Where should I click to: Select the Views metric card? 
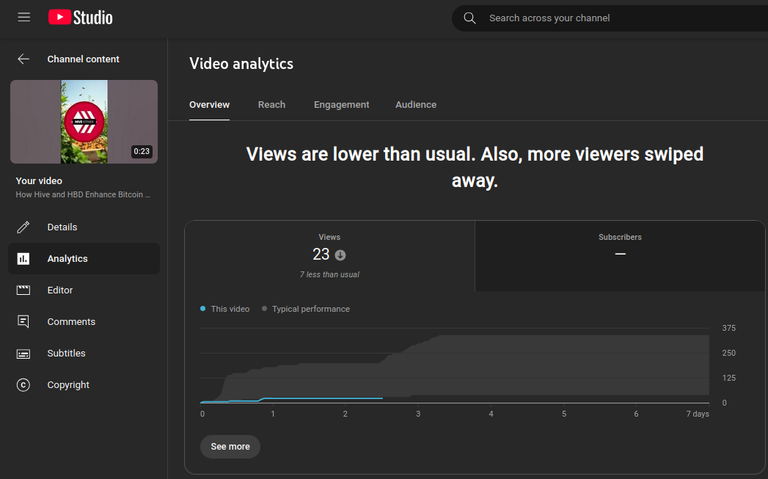[x=330, y=256]
